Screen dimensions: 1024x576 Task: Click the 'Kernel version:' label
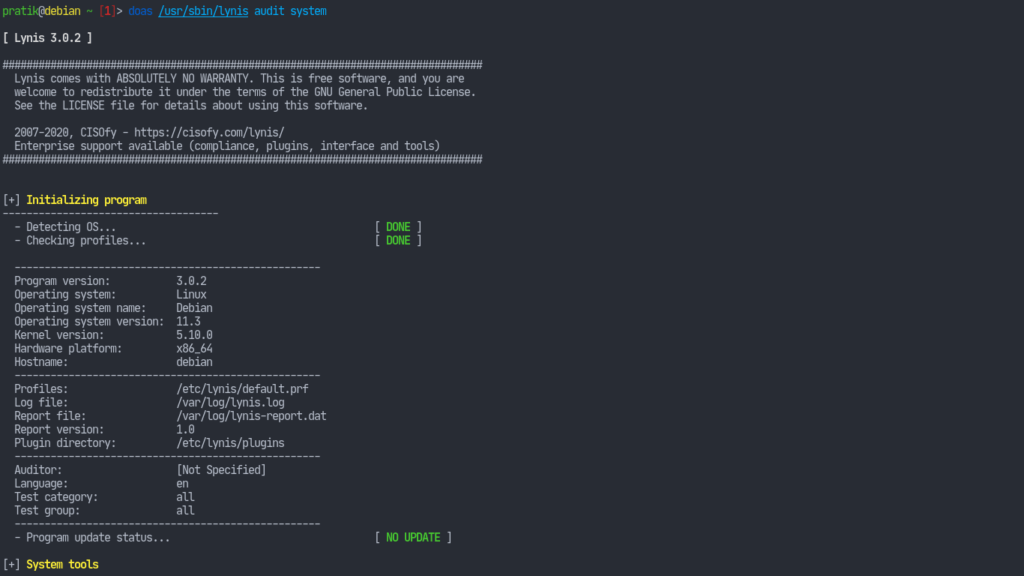pyautogui.click(x=59, y=335)
